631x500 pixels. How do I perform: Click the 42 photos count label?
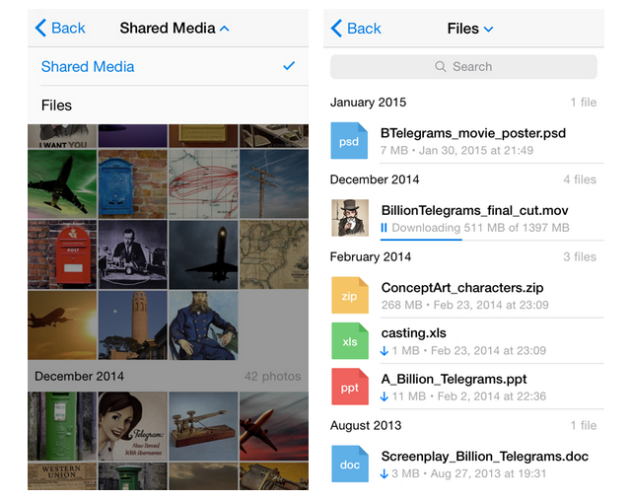(x=272, y=376)
